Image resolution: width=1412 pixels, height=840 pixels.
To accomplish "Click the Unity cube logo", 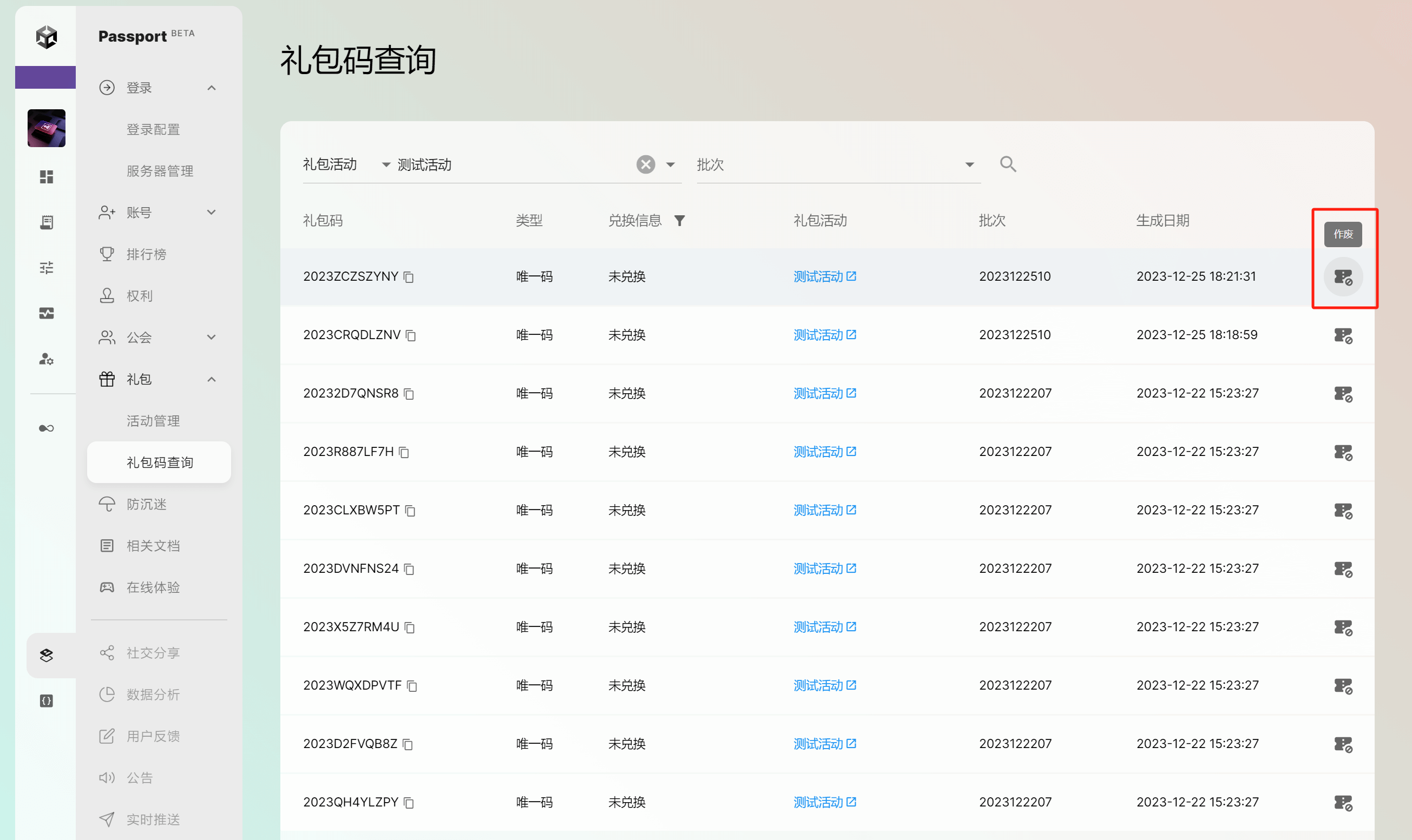I will point(47,37).
